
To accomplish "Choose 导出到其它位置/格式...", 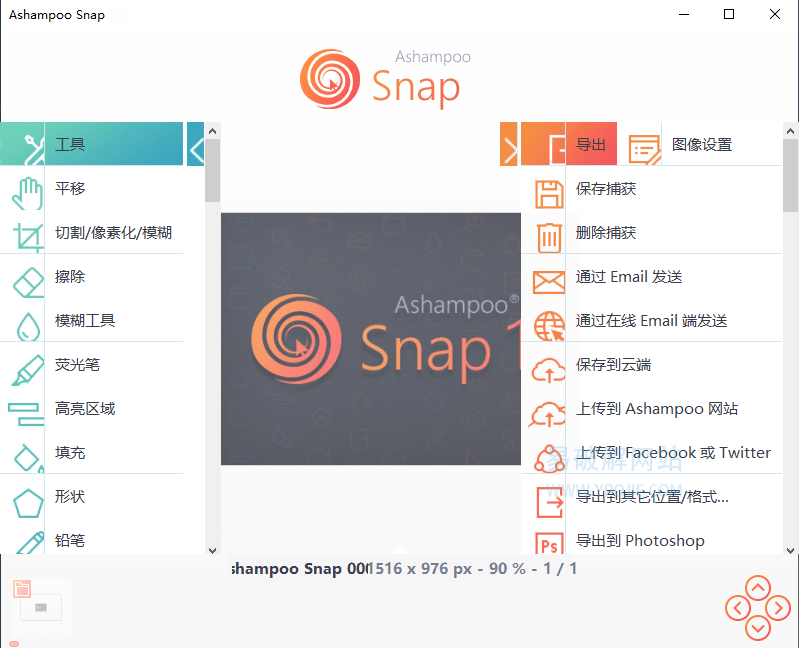I will pos(652,496).
